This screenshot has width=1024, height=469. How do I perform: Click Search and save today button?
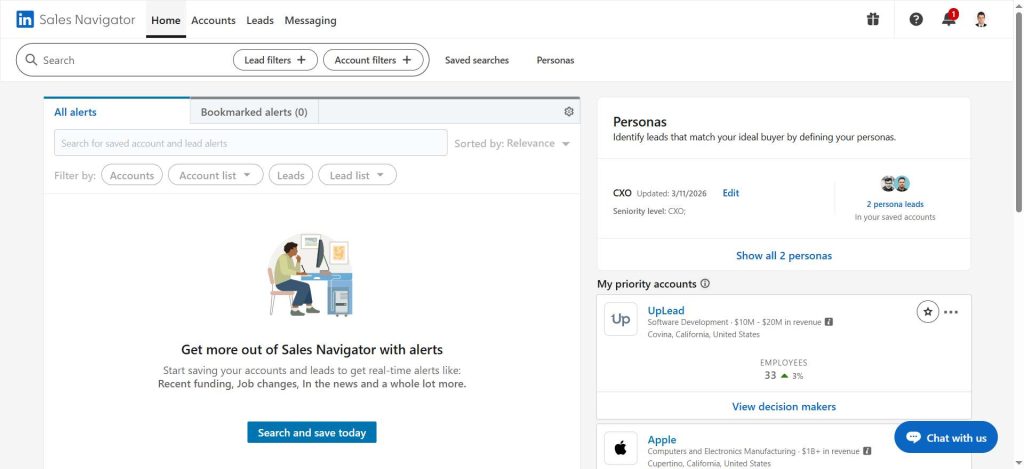[x=312, y=432]
